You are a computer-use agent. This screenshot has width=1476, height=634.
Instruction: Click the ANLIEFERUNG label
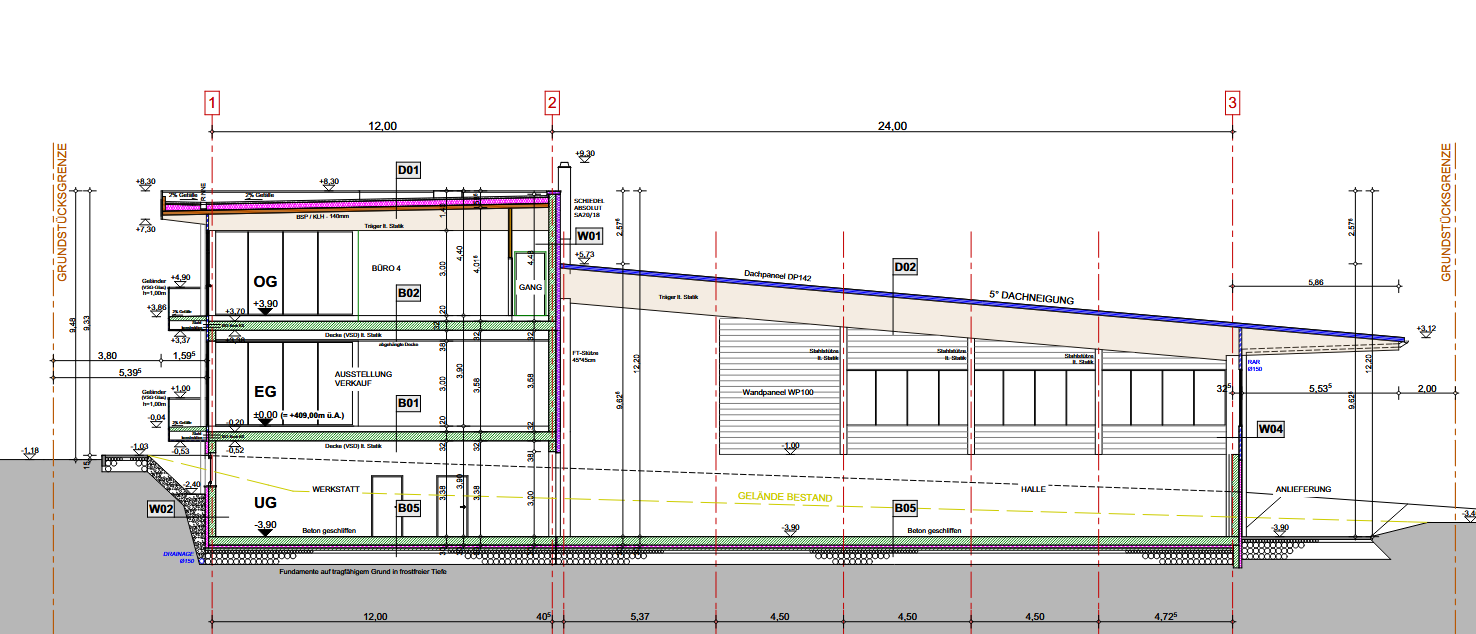[x=1303, y=489]
